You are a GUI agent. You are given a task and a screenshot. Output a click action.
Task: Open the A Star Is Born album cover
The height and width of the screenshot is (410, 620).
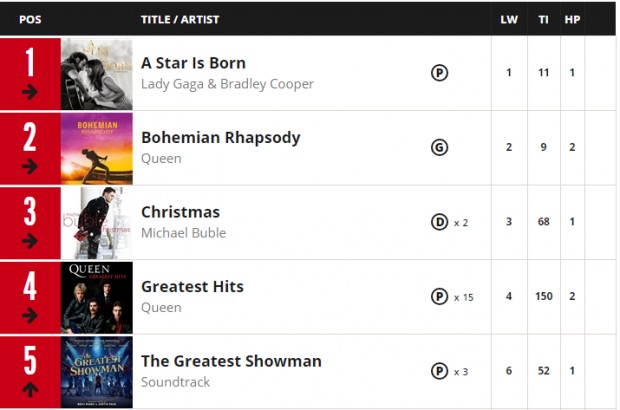tap(97, 74)
